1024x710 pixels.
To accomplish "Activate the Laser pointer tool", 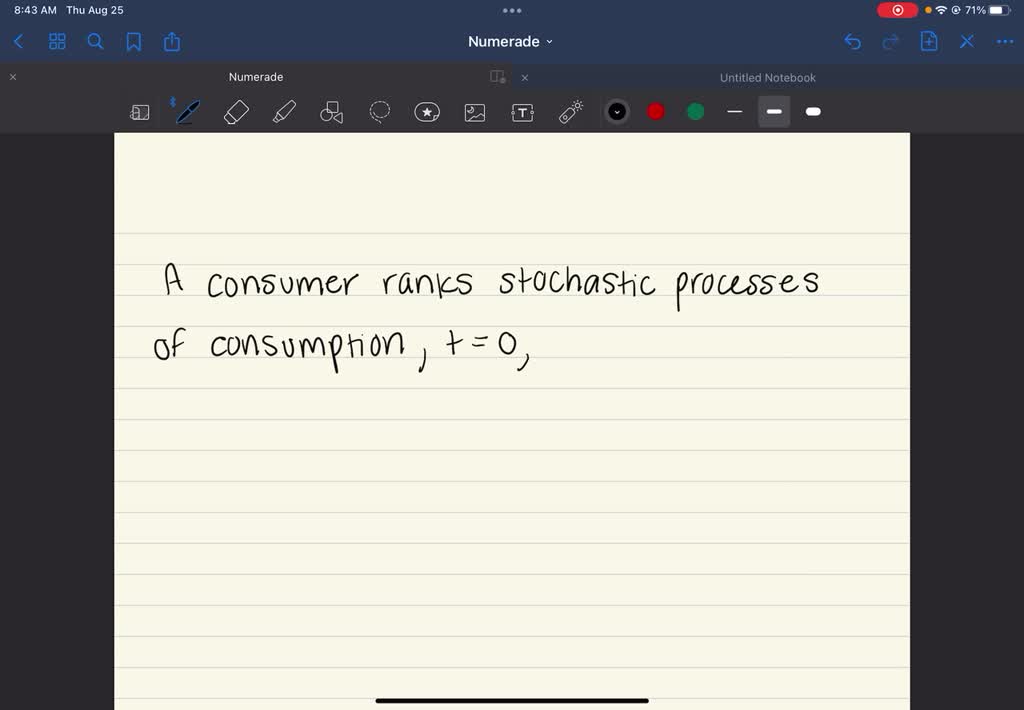I will [x=569, y=111].
